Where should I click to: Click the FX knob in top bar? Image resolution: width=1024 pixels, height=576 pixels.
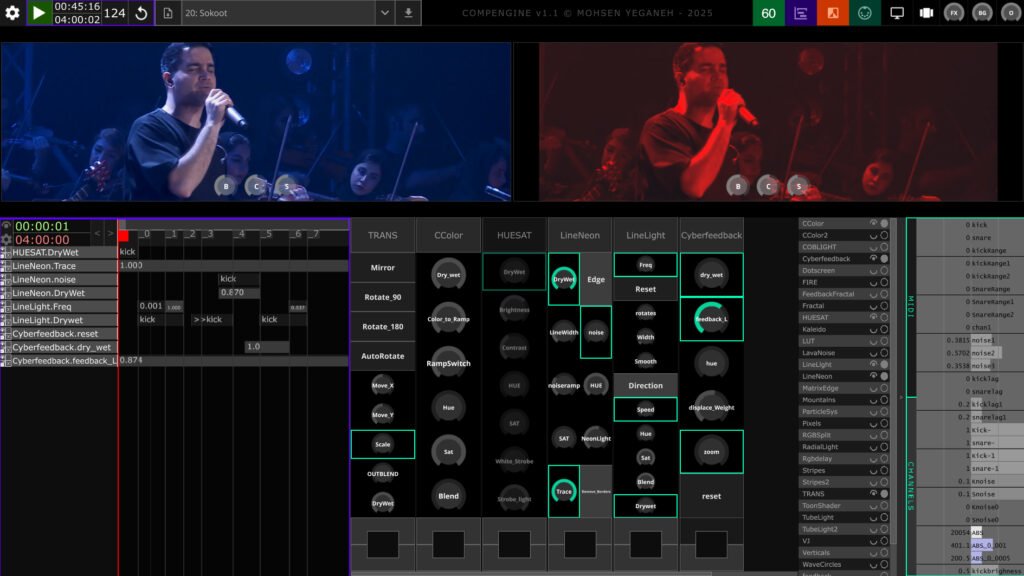pos(953,13)
